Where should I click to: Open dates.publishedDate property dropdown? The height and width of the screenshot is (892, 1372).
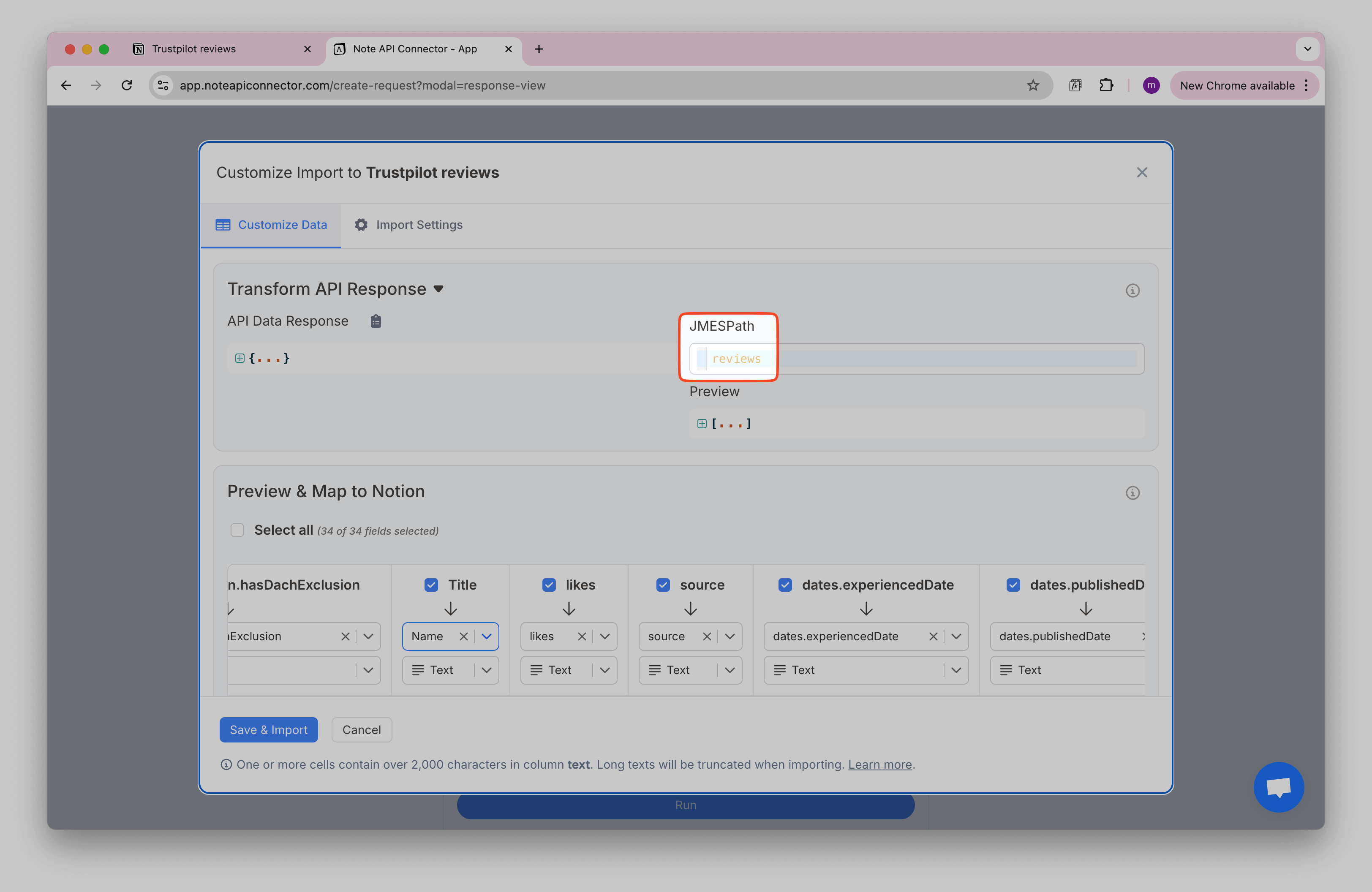pyautogui.click(x=1067, y=636)
